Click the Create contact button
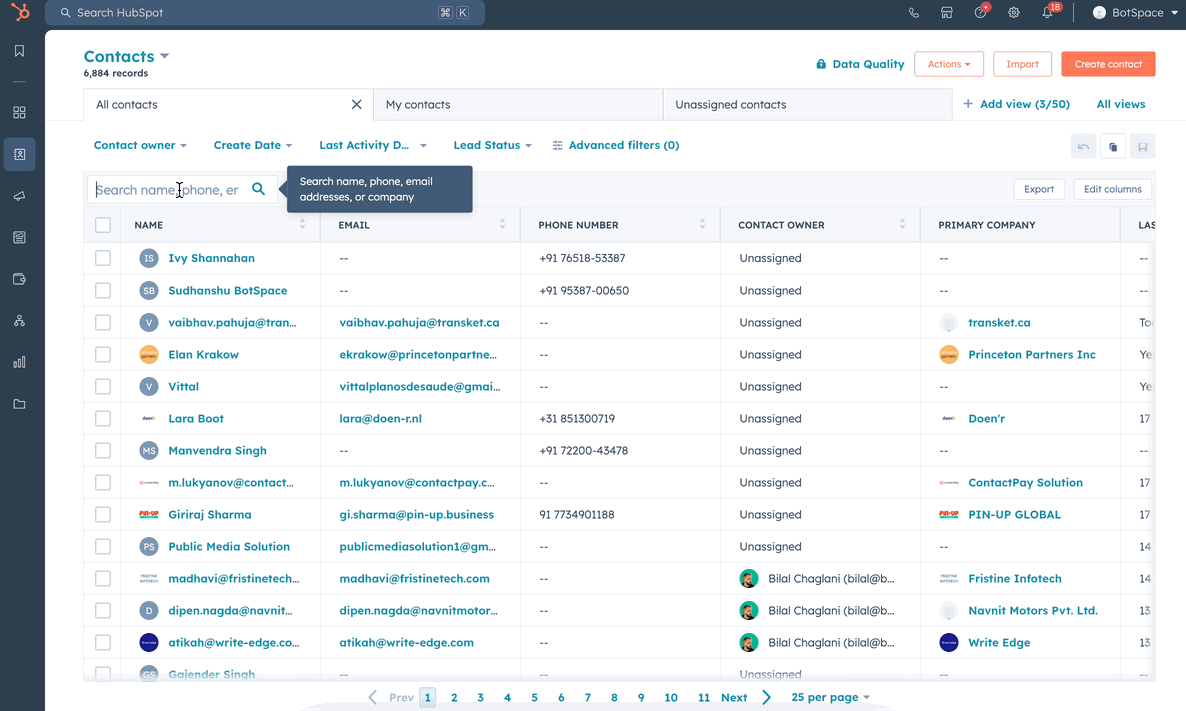 point(1108,64)
